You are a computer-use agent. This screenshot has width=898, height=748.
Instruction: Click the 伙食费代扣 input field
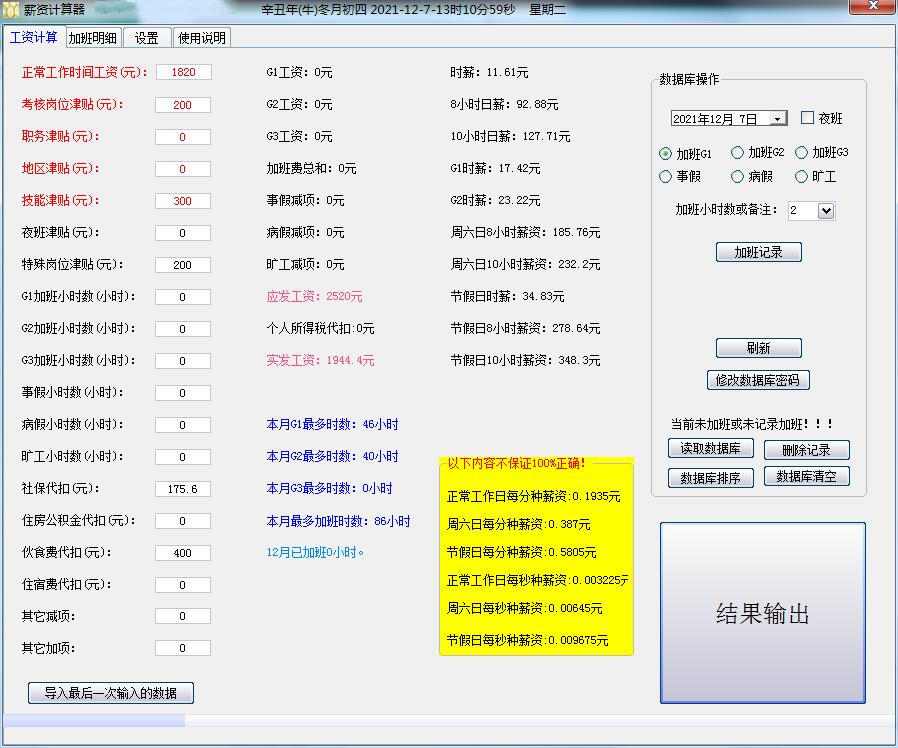(x=183, y=553)
